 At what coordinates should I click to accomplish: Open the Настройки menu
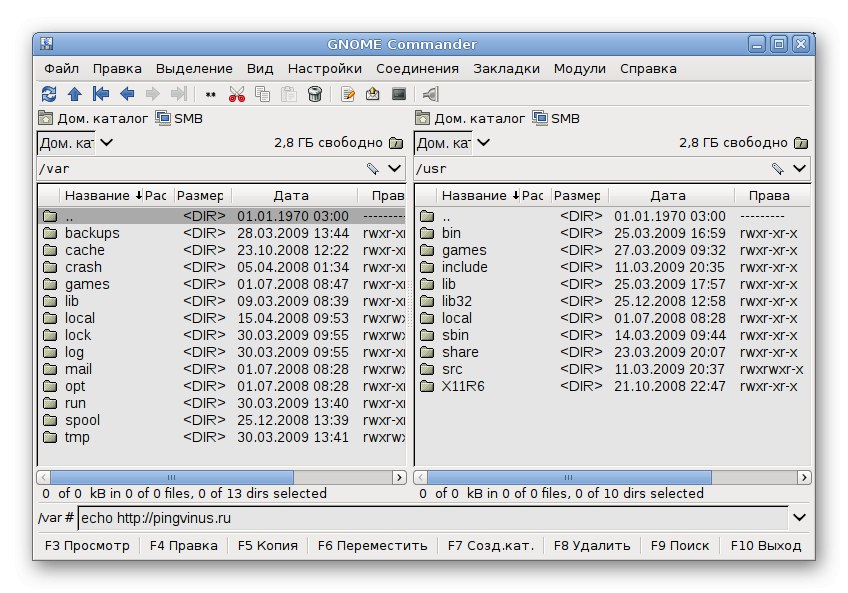(x=324, y=69)
